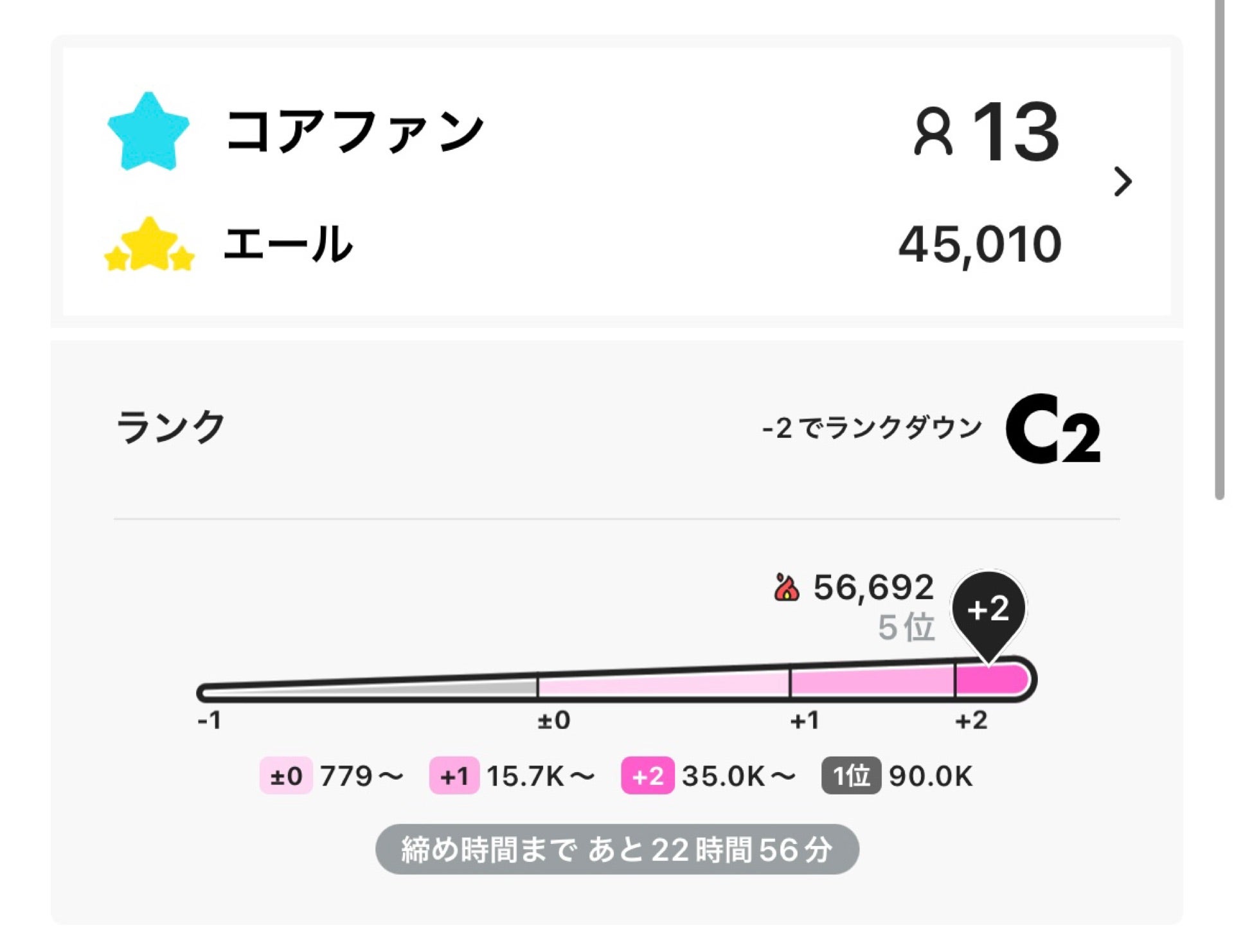Click the 56,692 current score value
The height and width of the screenshot is (952, 1234).
click(873, 587)
